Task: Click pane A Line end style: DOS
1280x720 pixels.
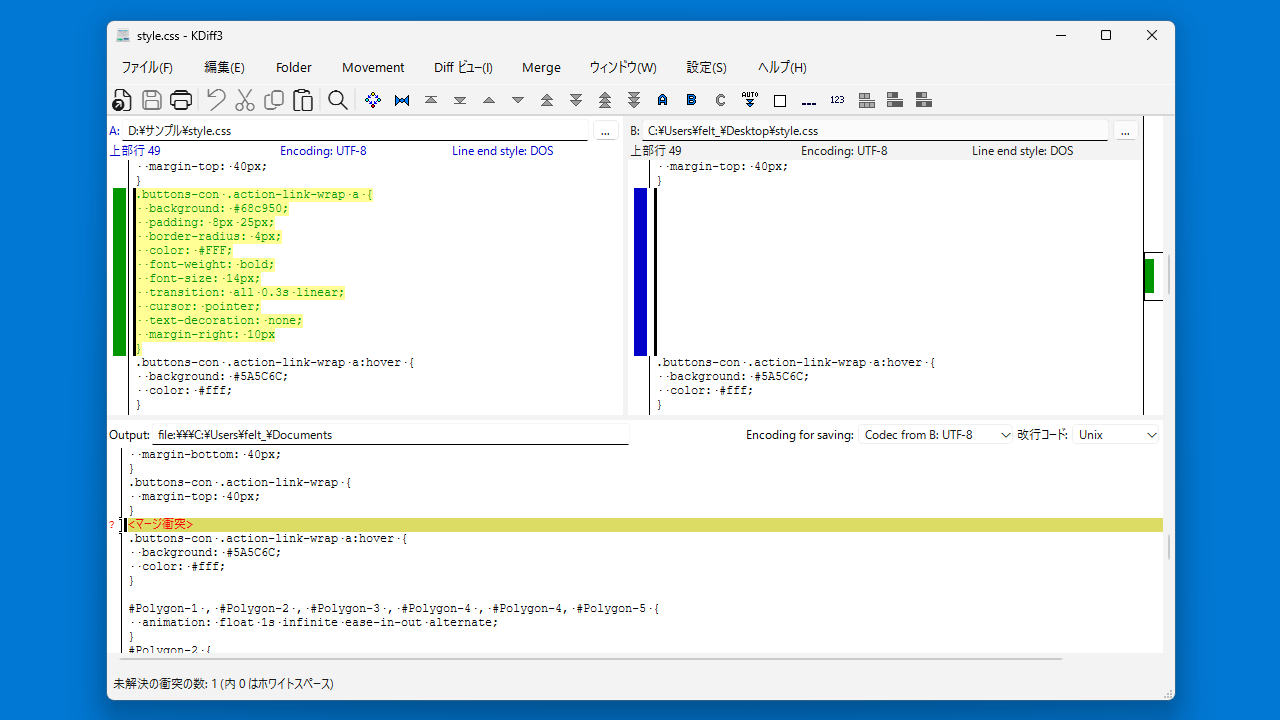Action: point(502,151)
